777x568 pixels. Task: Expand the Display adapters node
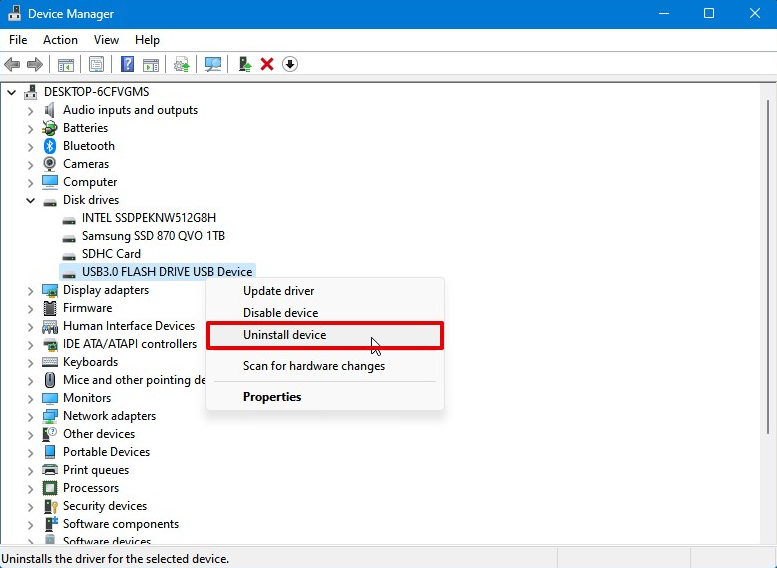click(30, 290)
